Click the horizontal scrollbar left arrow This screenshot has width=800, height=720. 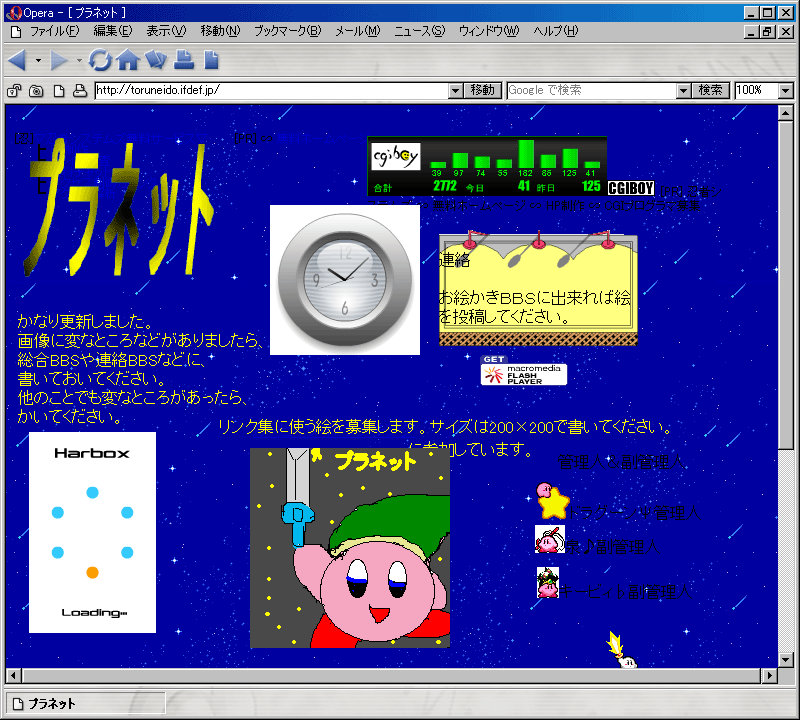tap(13, 676)
